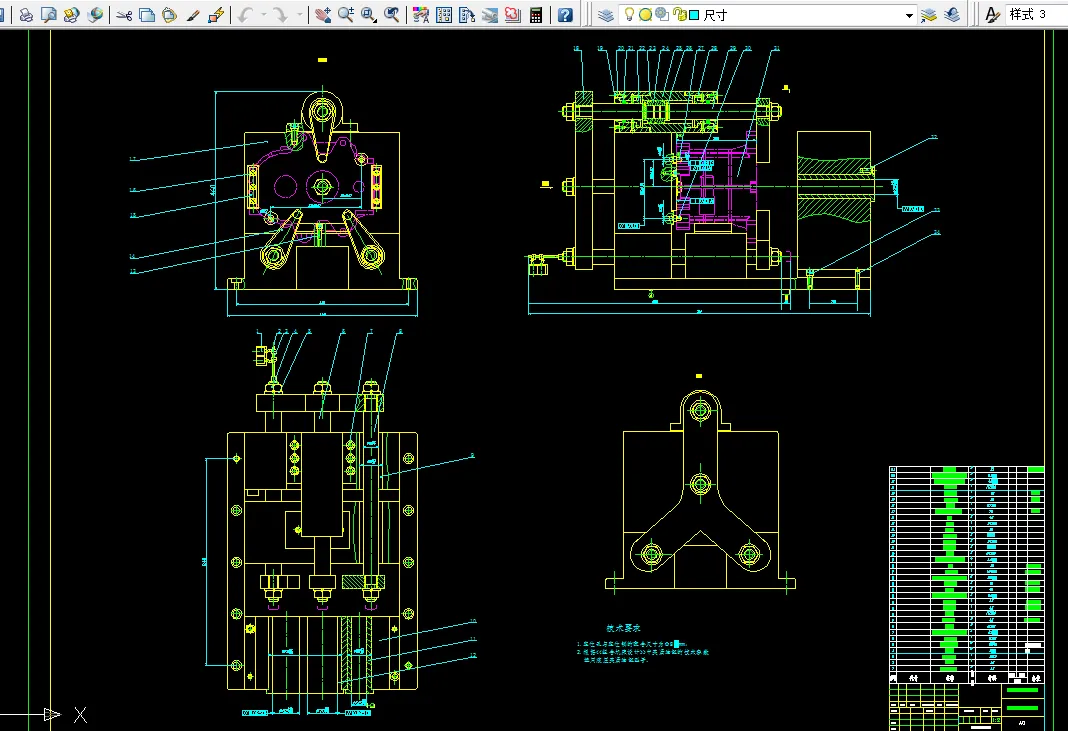Click the Undo arrow
Screen dimensions: 1068x731
246,14
